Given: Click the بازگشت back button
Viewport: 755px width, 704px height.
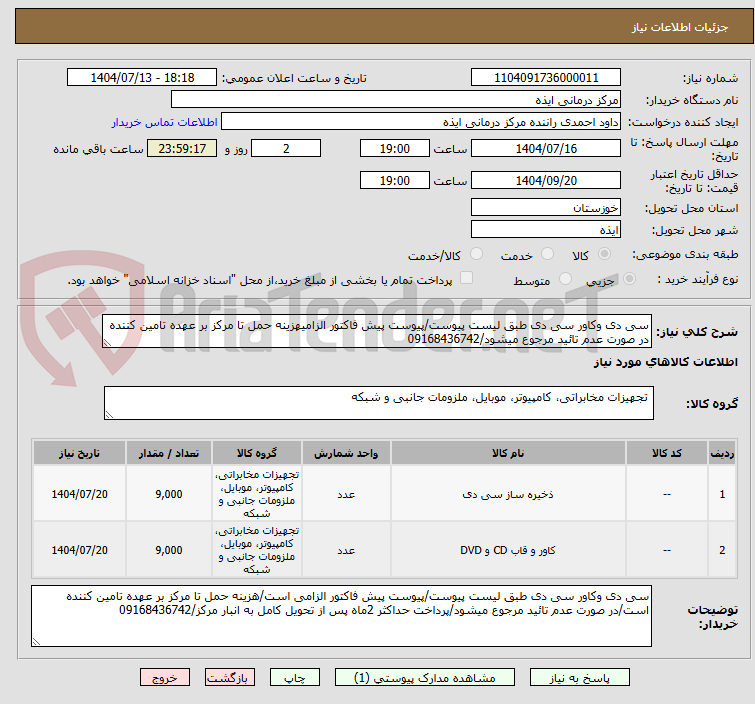Looking at the screenshot, I should (x=230, y=678).
